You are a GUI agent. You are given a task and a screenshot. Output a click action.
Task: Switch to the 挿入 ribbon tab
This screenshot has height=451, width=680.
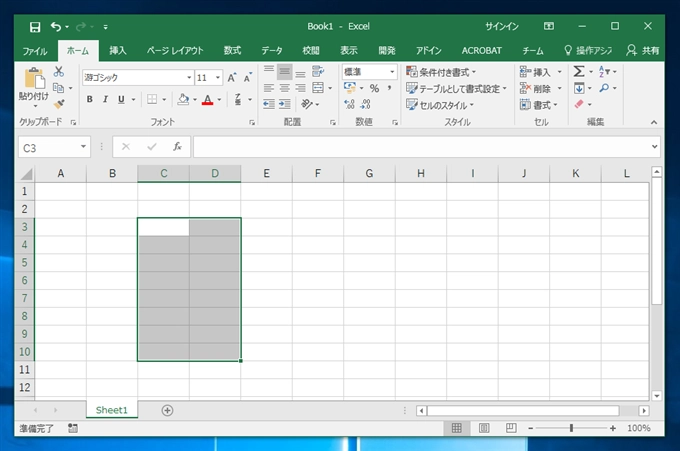118,51
